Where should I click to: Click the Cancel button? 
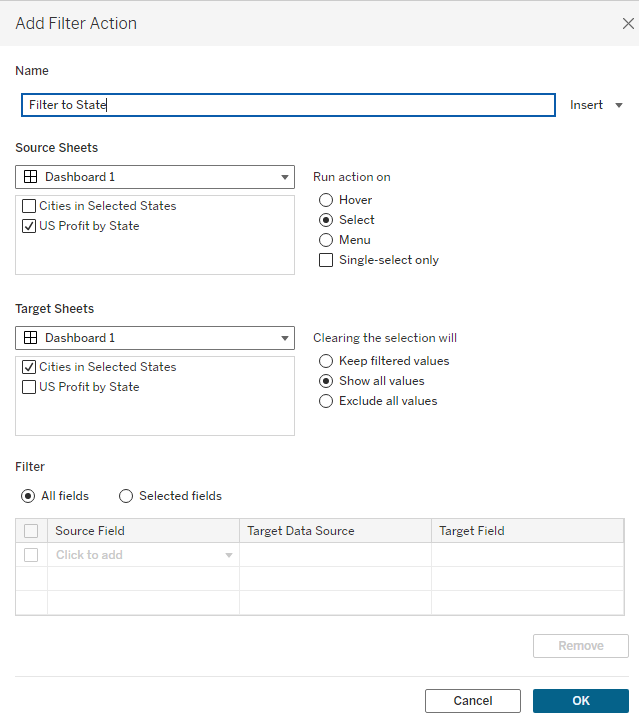coord(473,701)
